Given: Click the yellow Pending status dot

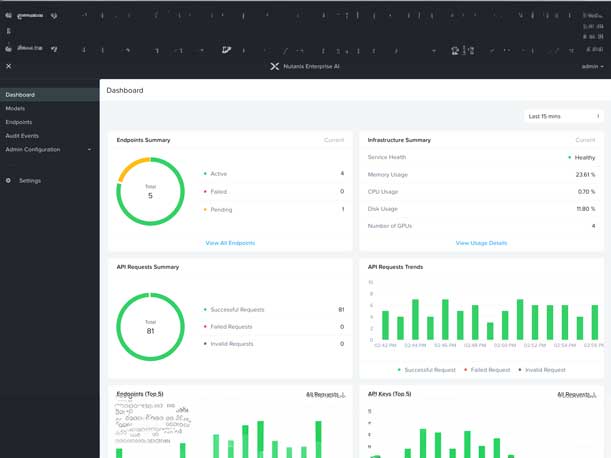Looking at the screenshot, I should 205,209.
